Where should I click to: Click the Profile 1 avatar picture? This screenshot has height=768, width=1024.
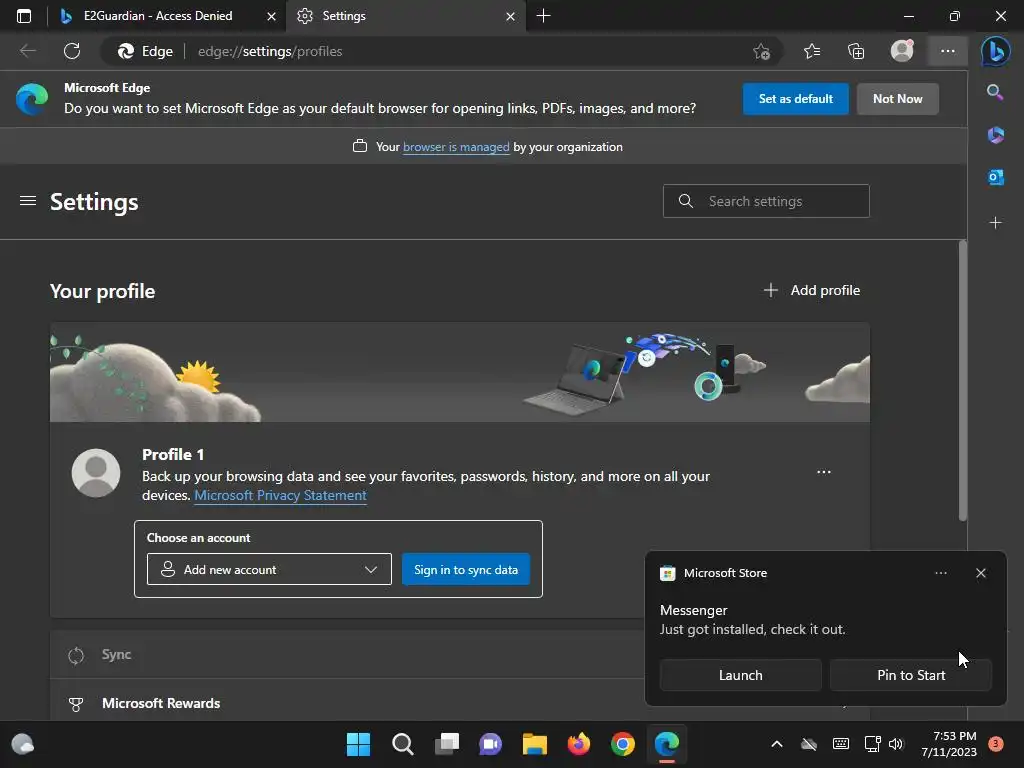coord(96,473)
